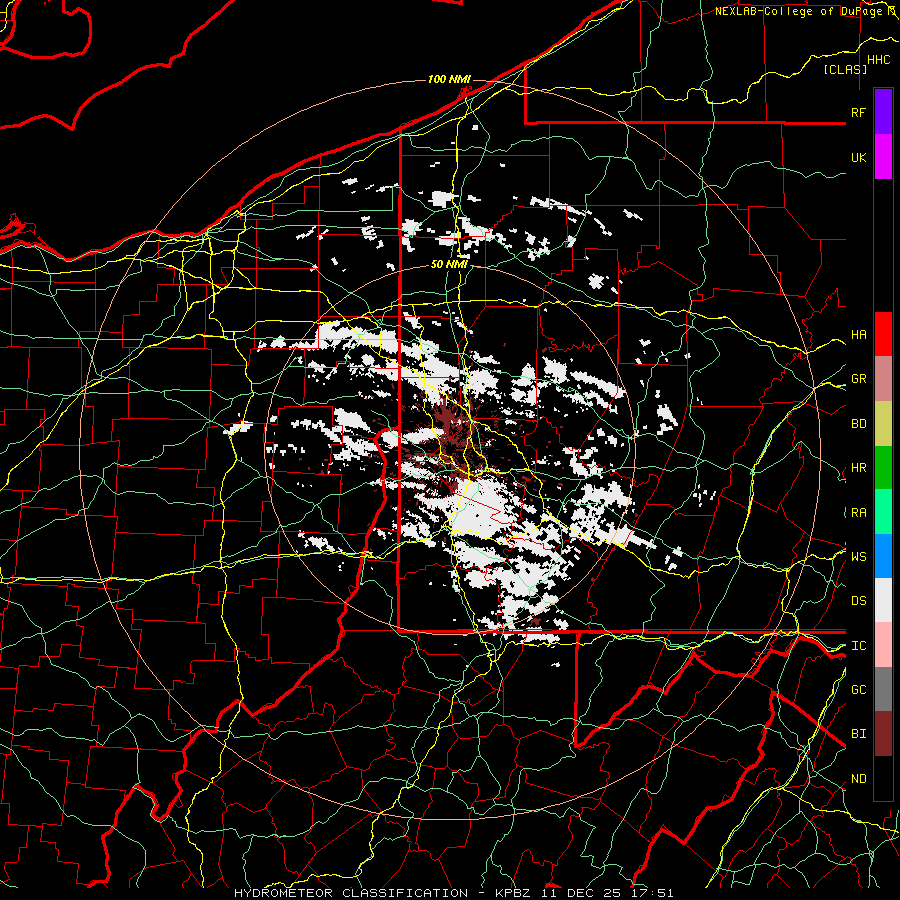Click the DS white legend swatch
The width and height of the screenshot is (900, 900).
coord(883,600)
